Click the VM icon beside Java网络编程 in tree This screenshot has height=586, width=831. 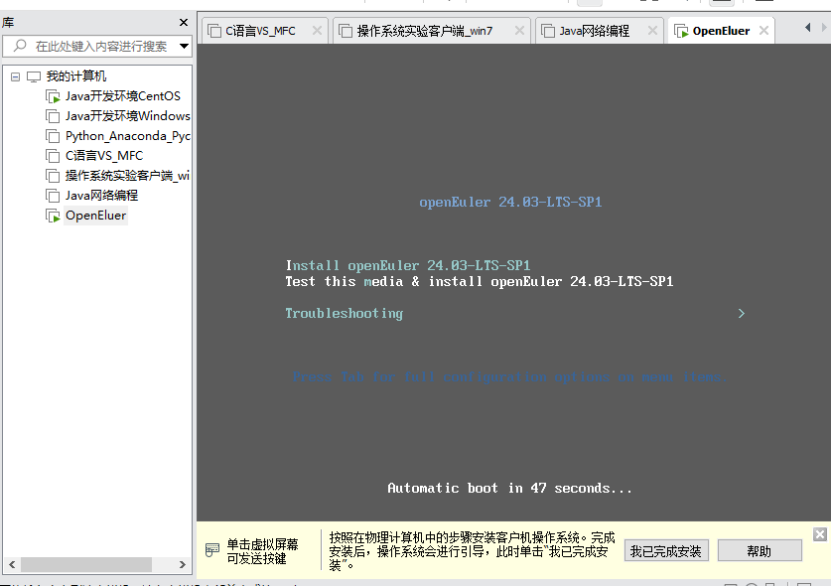pyautogui.click(x=52, y=196)
